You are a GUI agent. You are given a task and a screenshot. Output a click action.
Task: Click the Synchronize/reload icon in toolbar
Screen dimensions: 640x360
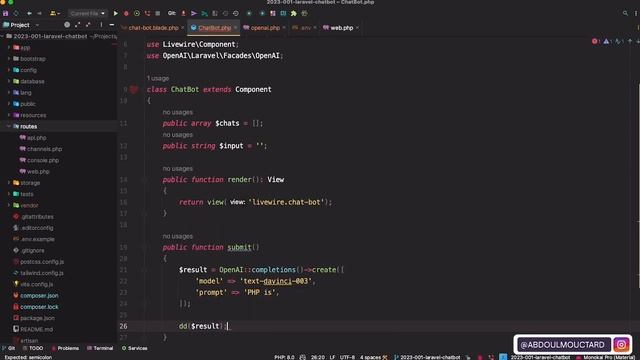[x=16, y=13]
